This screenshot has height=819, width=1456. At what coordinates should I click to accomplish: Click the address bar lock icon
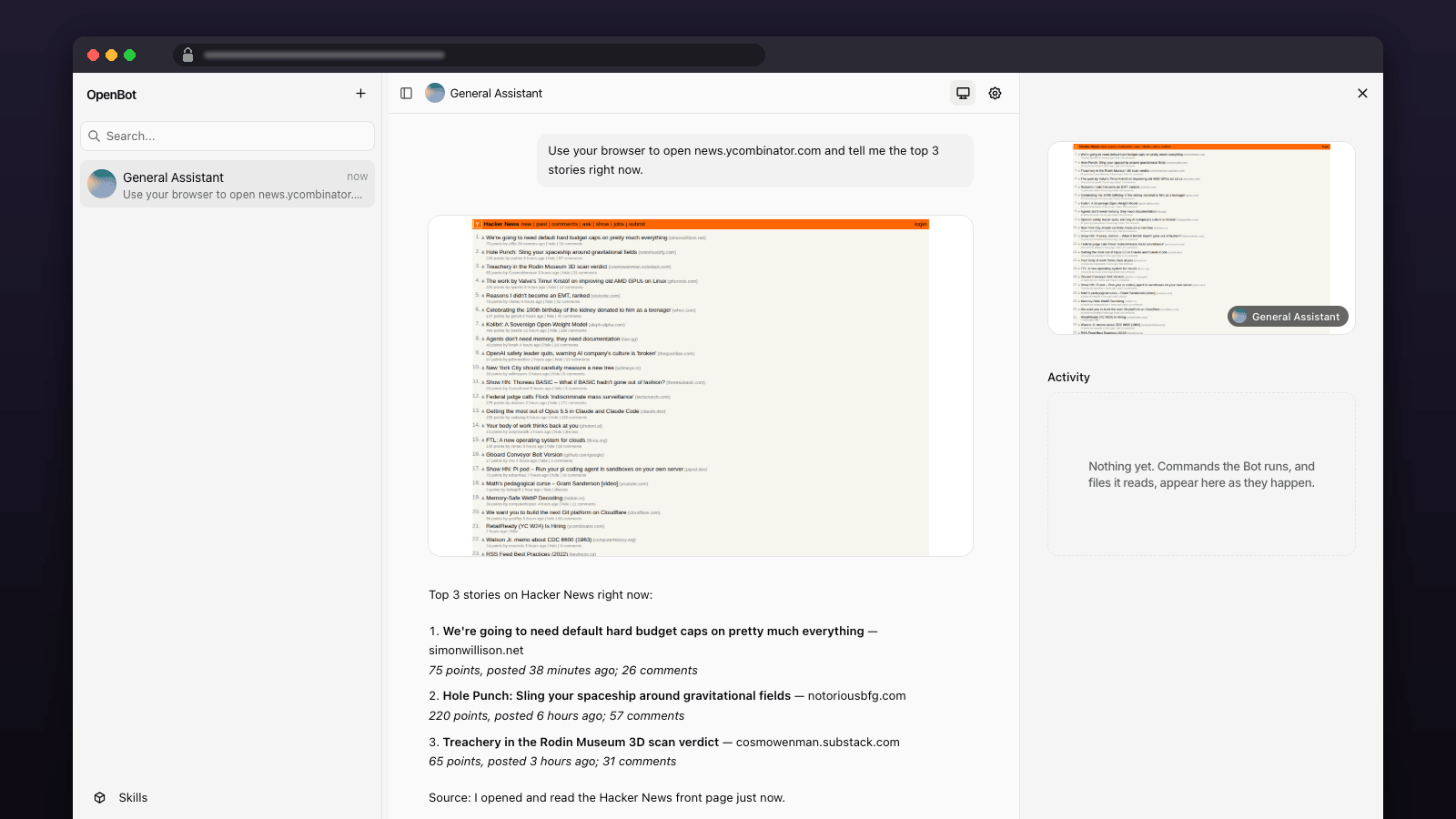(187, 56)
